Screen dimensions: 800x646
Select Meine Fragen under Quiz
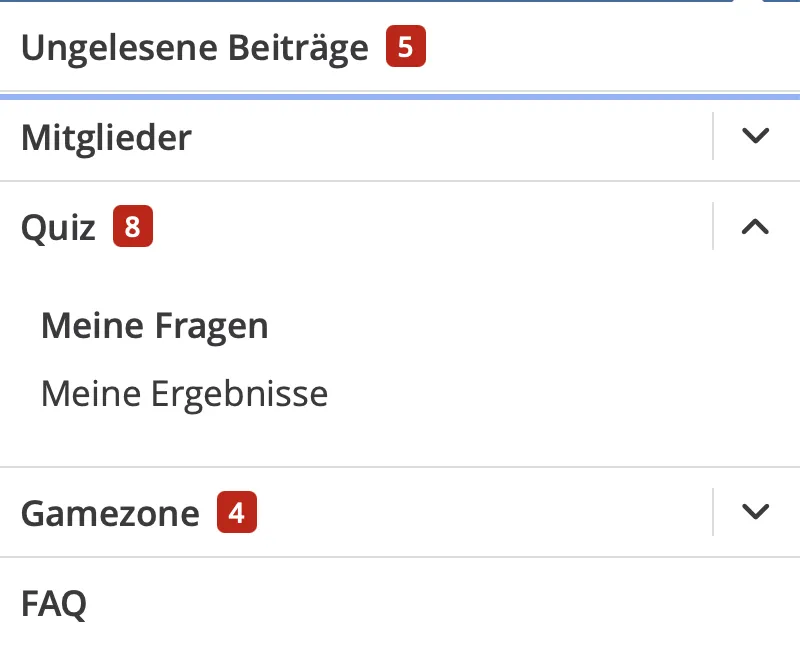click(x=154, y=326)
